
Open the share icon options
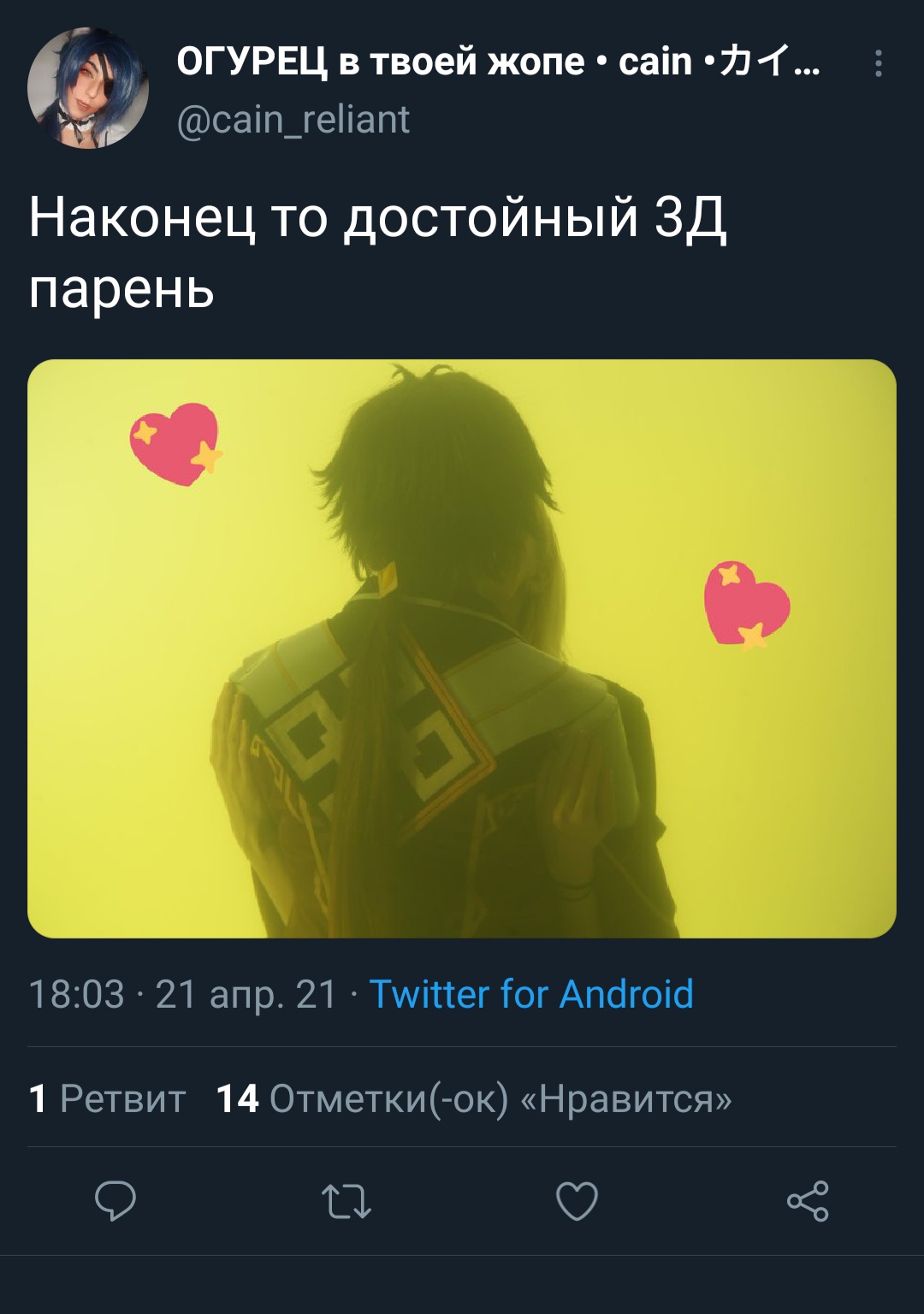point(808,1200)
